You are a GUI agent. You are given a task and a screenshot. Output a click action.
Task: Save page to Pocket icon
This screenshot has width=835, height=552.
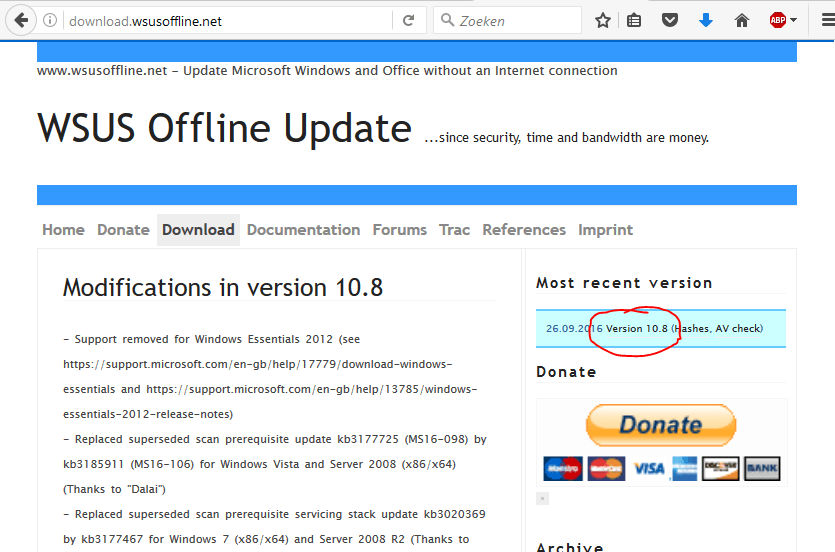[x=670, y=21]
